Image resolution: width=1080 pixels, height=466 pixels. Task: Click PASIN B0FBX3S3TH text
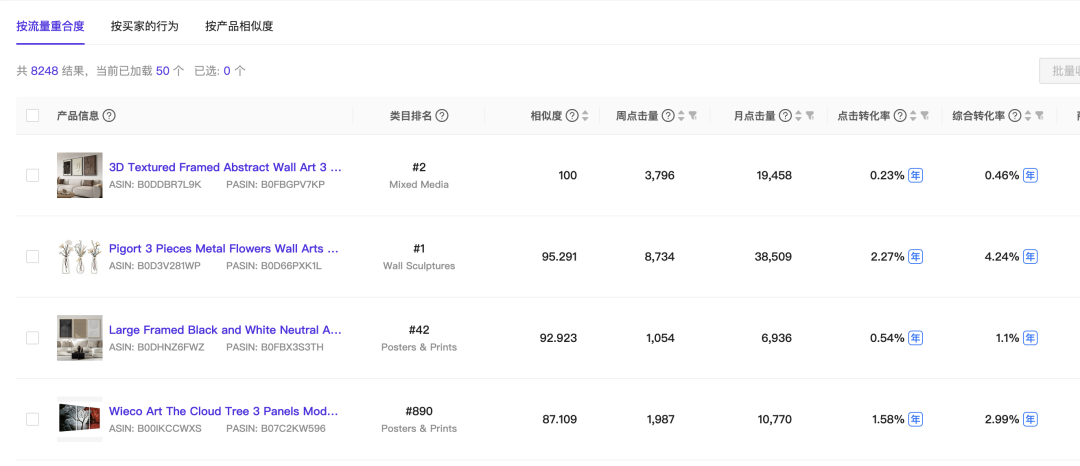tap(275, 347)
